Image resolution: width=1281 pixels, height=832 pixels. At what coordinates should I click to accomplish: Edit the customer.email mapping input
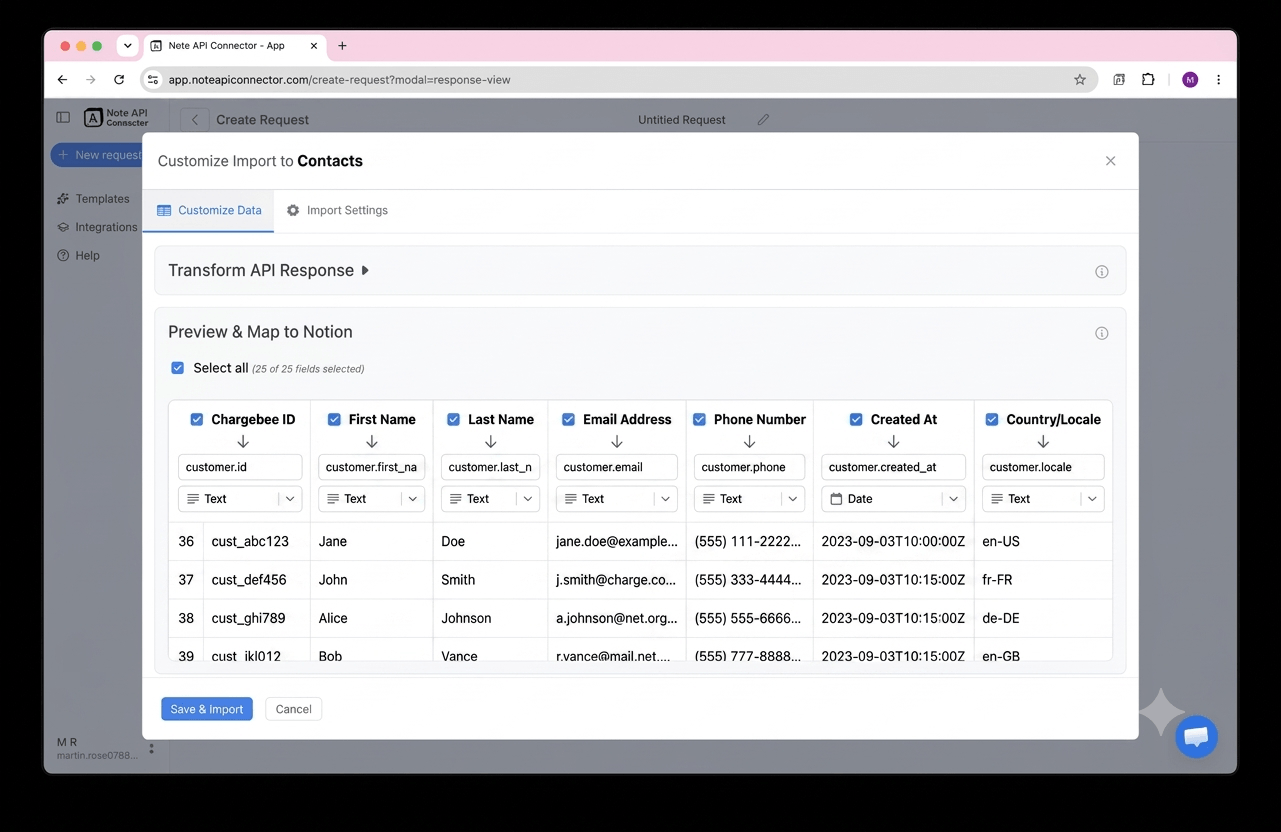[x=617, y=467]
